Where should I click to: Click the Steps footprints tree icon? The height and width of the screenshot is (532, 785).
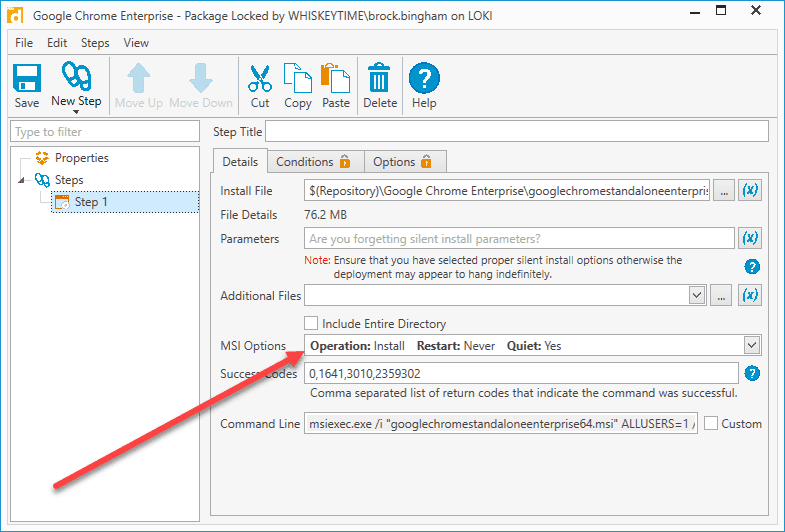coord(42,180)
